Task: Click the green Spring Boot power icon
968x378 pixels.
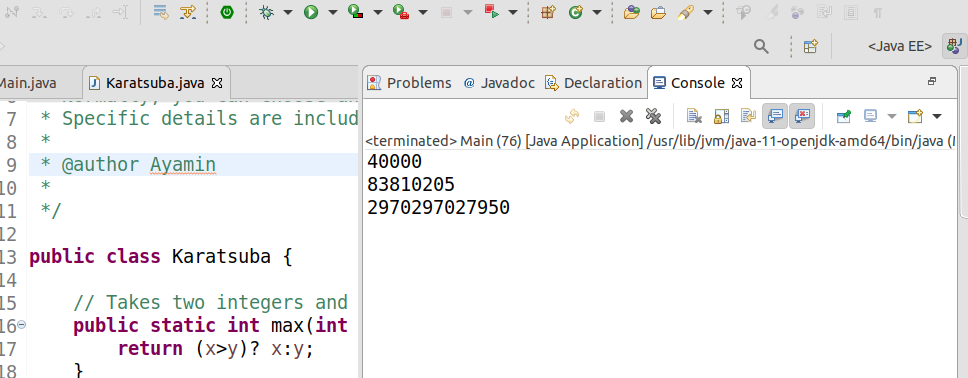Action: 227,12
